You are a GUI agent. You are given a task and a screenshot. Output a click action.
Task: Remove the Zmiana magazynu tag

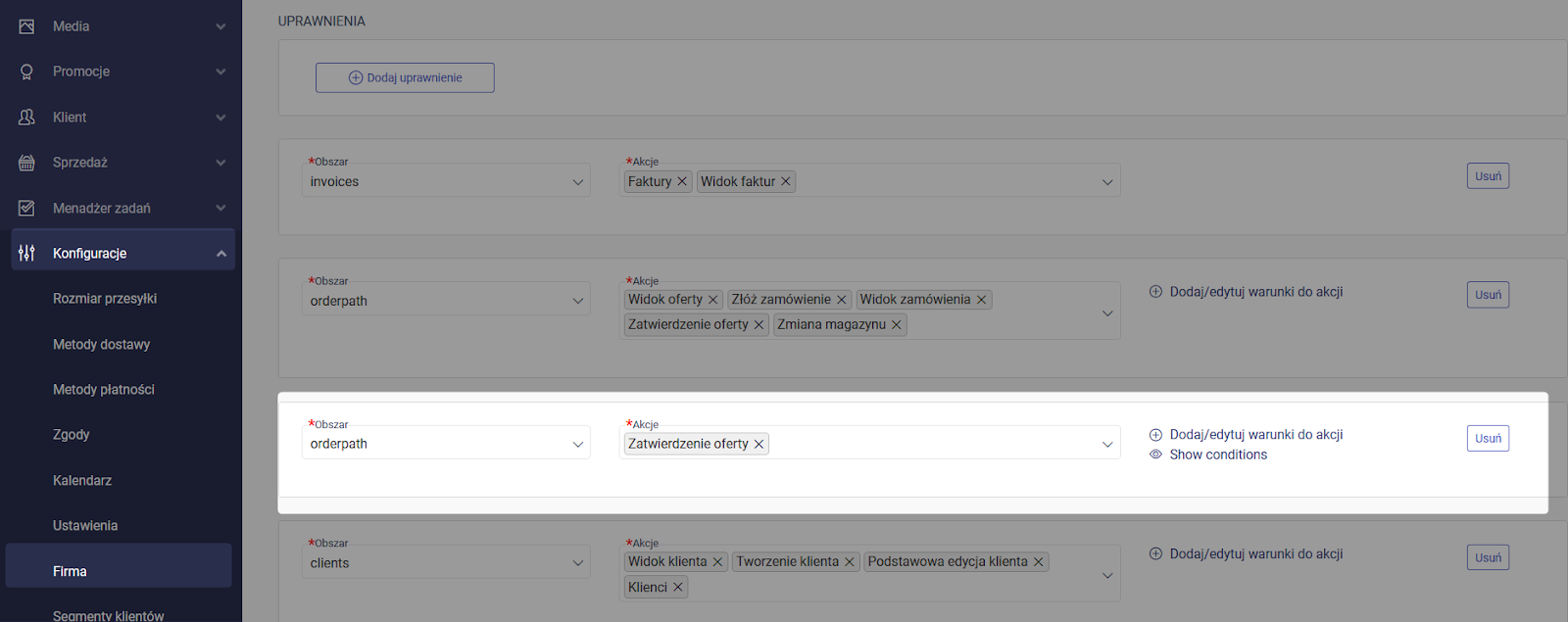point(896,325)
